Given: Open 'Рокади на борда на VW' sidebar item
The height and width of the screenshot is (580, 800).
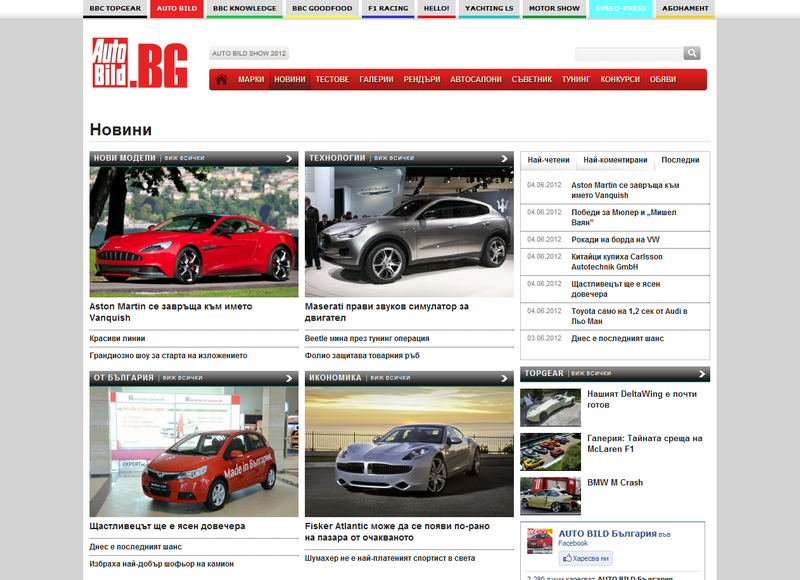Looking at the screenshot, I should tap(615, 240).
